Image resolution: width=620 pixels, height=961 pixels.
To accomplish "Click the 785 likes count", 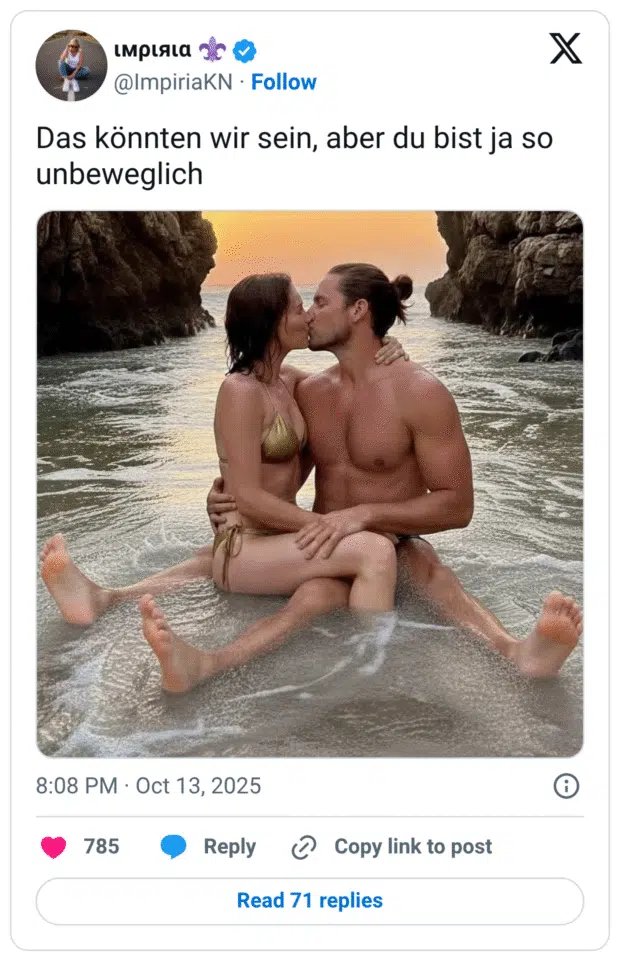I will point(101,846).
